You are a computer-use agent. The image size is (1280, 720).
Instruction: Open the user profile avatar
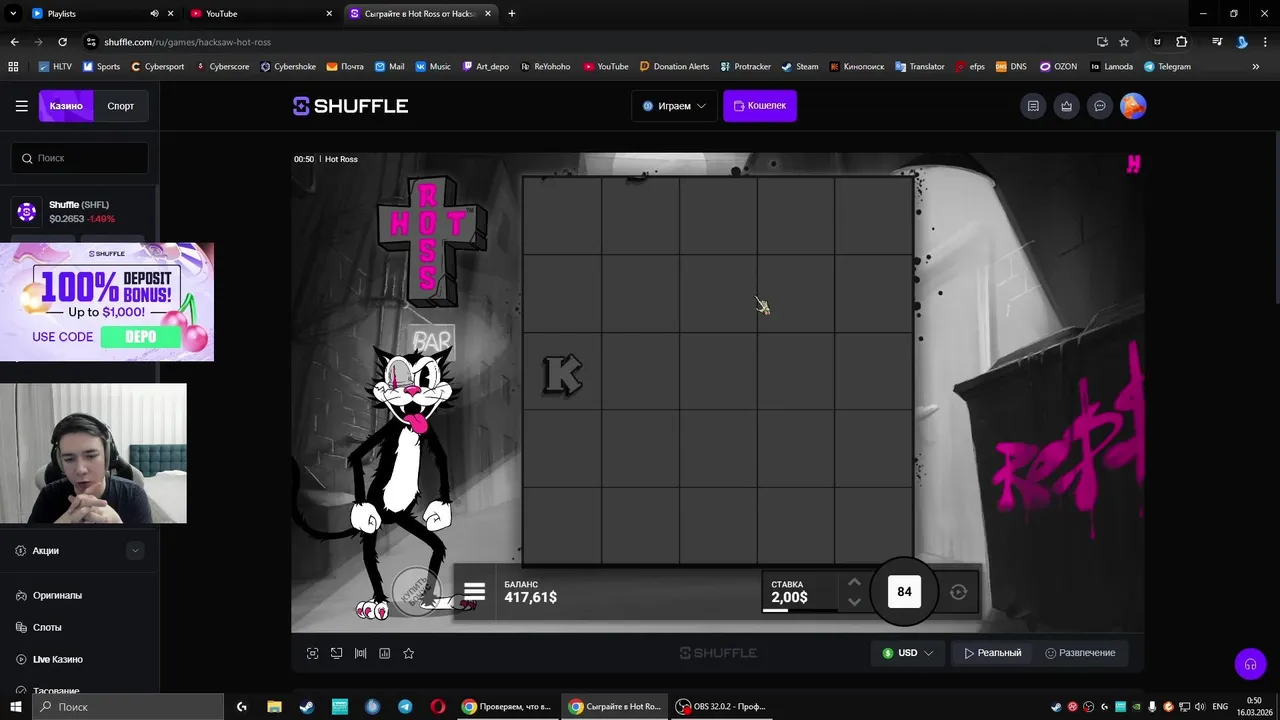click(1133, 106)
